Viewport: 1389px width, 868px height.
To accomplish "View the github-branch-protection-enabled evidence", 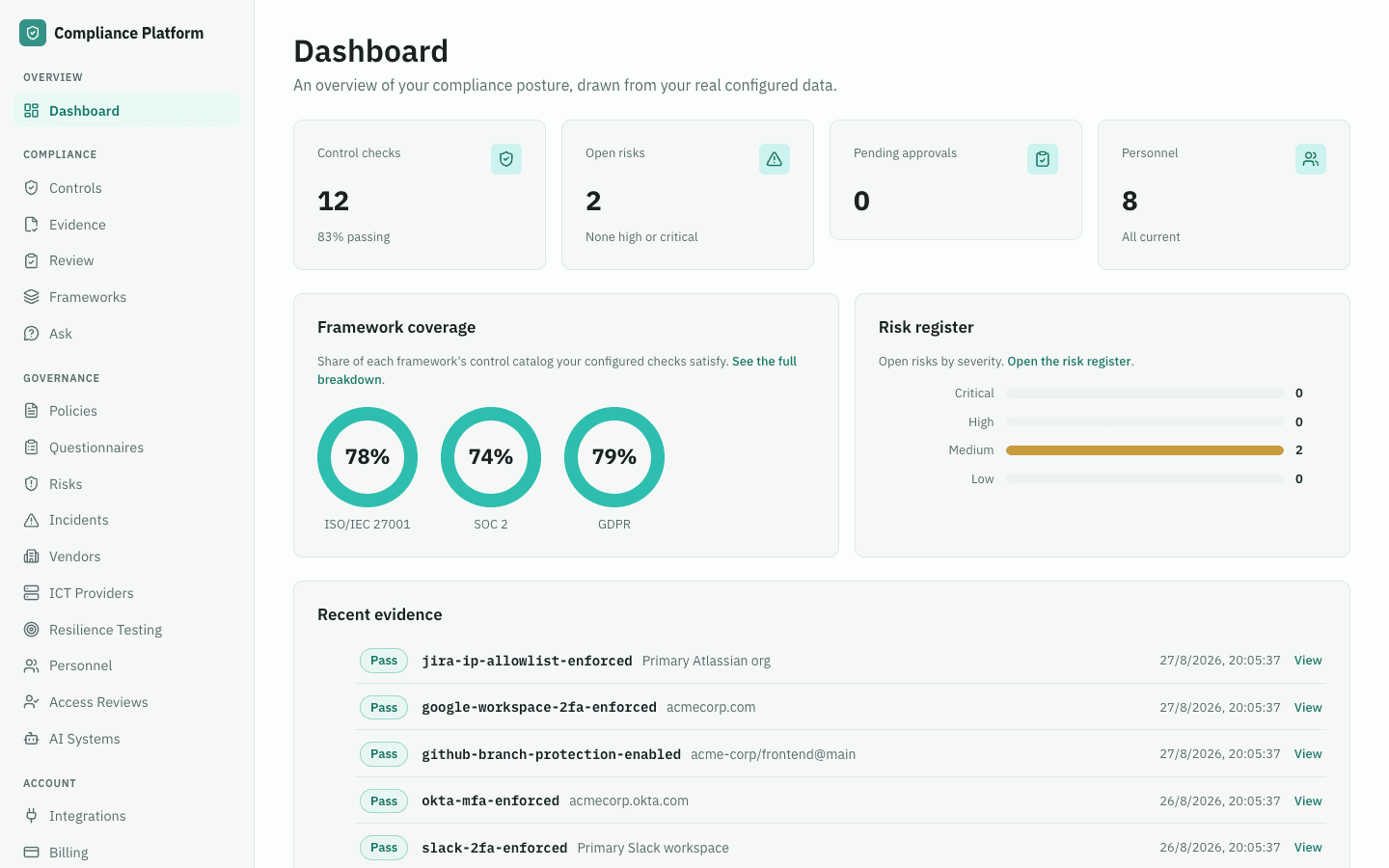I will tap(1308, 754).
